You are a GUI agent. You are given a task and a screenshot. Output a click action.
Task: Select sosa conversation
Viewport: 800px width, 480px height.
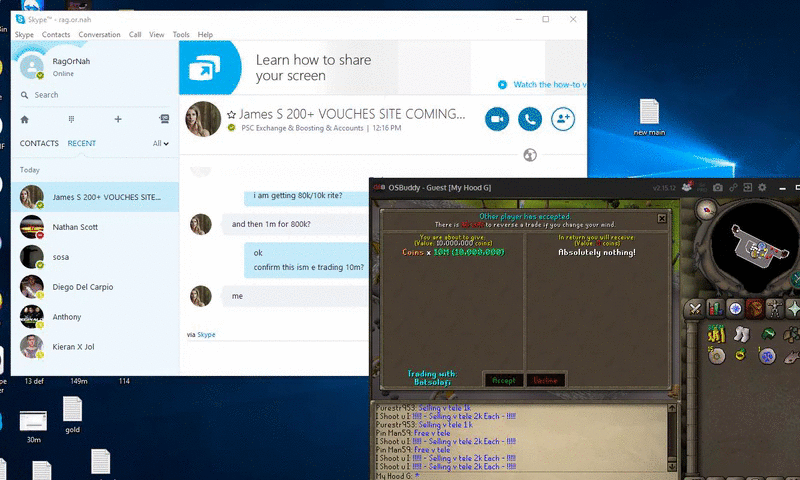(x=95, y=257)
